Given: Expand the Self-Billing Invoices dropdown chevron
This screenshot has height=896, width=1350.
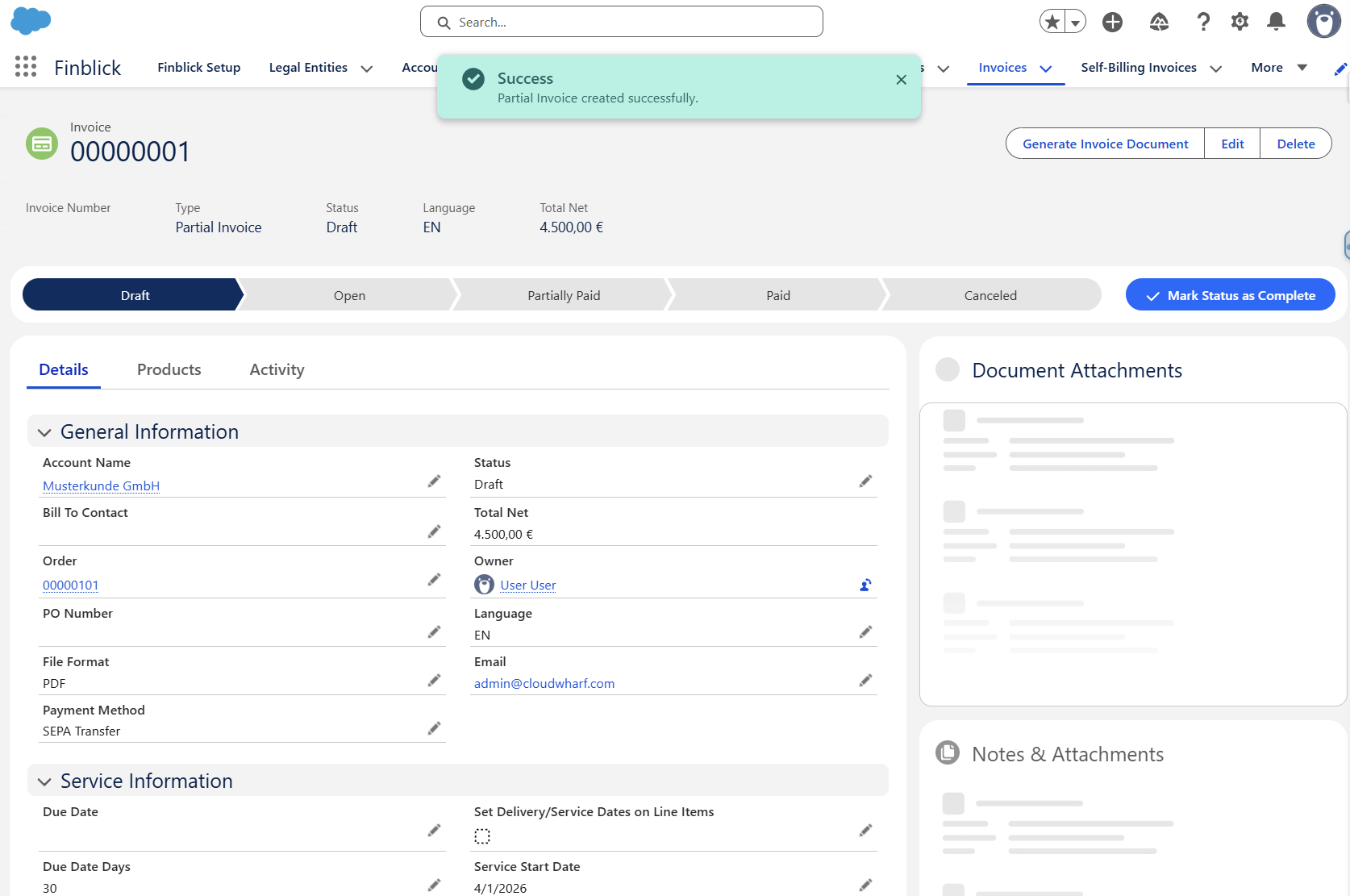Looking at the screenshot, I should click(1216, 69).
